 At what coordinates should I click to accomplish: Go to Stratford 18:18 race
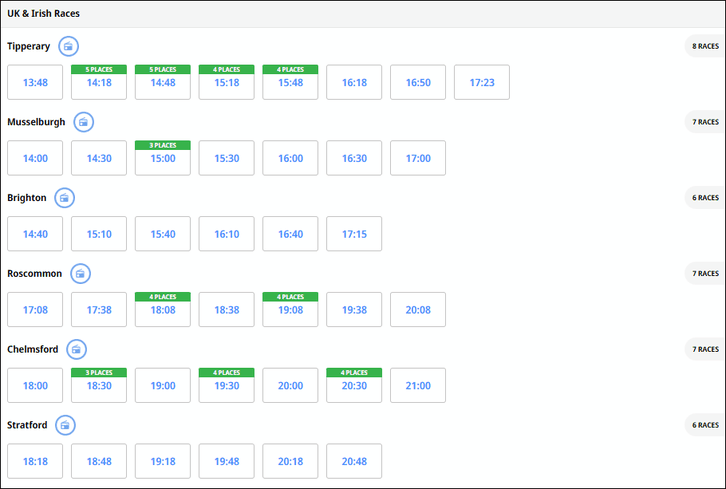[35, 461]
